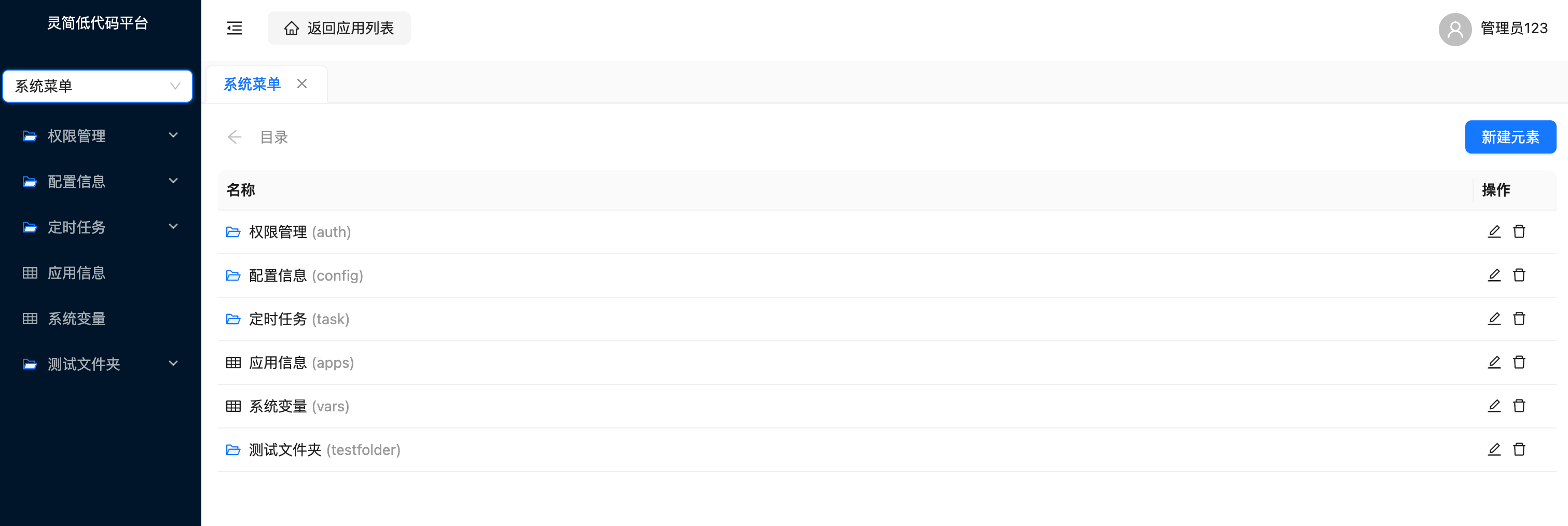
Task: Delete the 配置信息 (config) row
Action: (x=1519, y=275)
